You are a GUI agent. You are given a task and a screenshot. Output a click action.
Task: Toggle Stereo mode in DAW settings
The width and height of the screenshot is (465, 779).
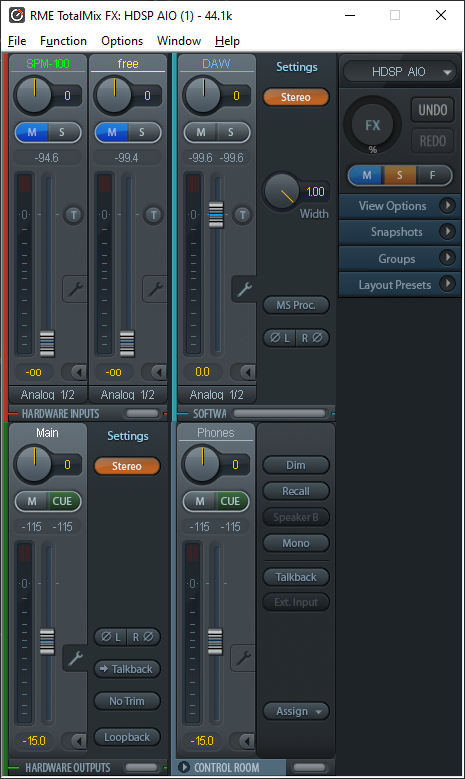(296, 97)
